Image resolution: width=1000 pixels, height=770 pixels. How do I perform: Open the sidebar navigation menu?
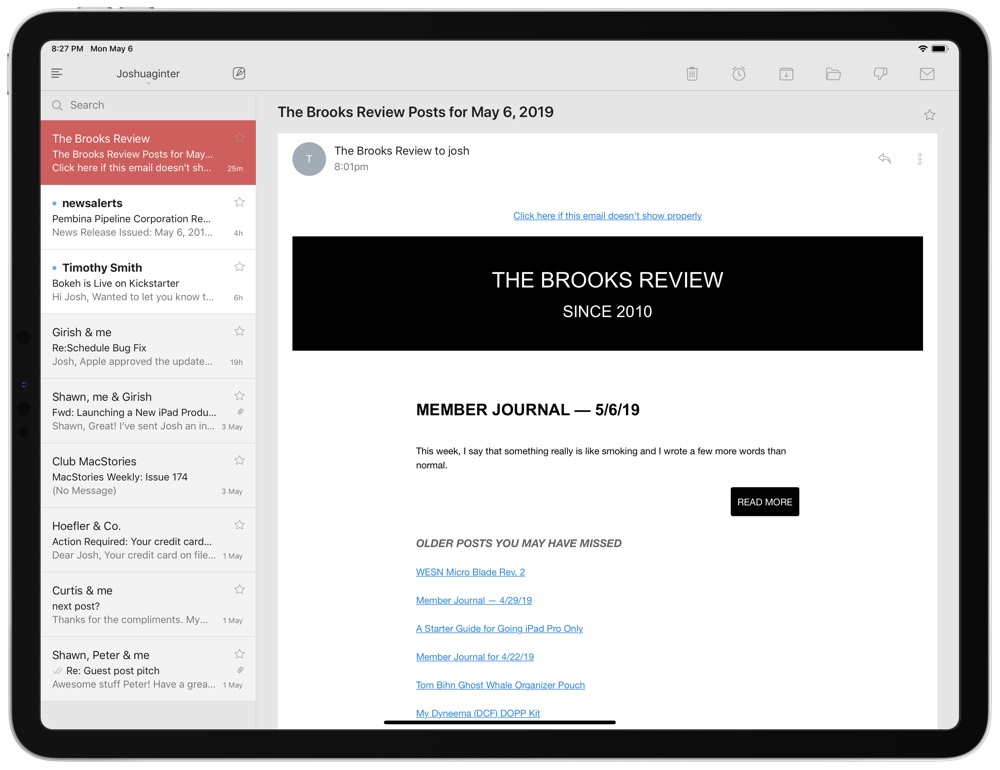(x=57, y=73)
